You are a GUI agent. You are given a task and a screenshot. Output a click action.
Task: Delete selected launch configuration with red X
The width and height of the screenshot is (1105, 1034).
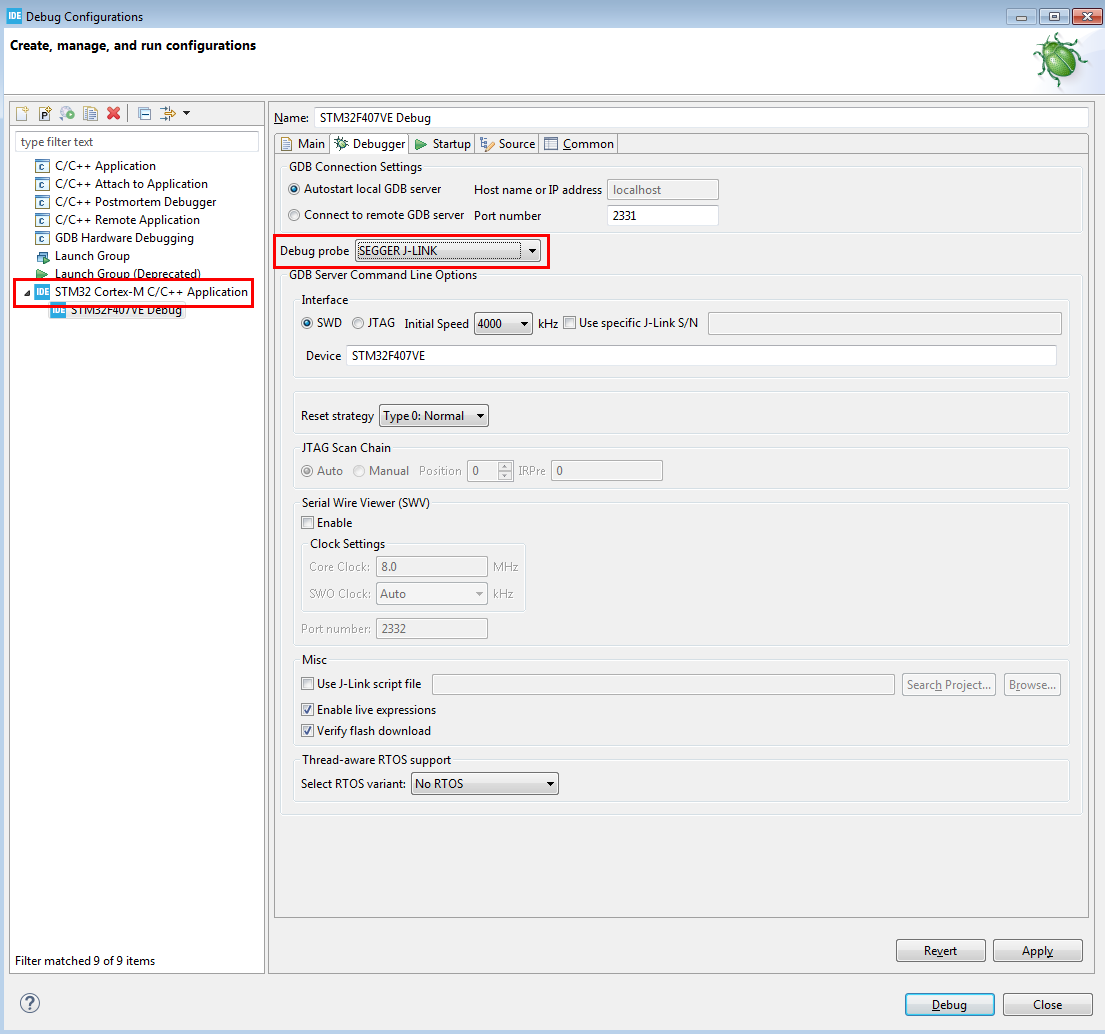[x=113, y=113]
